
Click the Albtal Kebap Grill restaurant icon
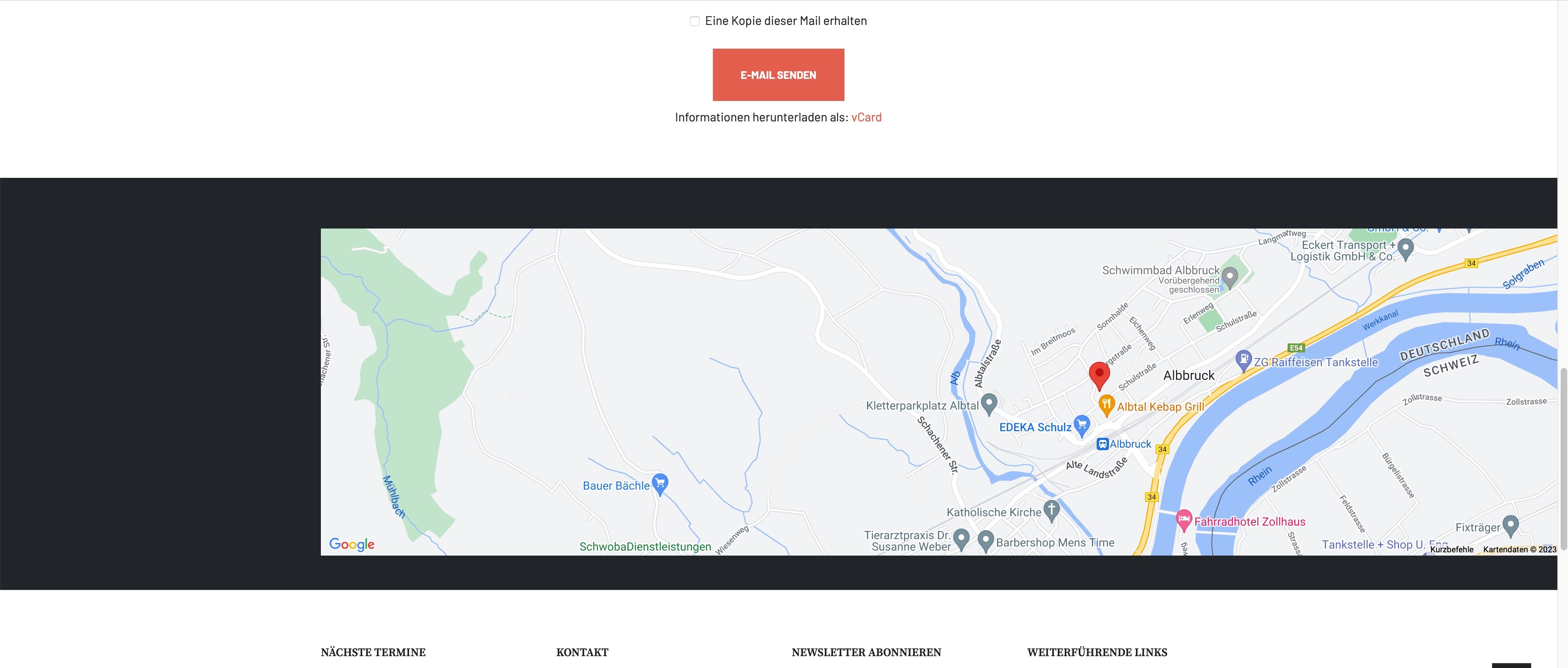(x=1106, y=404)
